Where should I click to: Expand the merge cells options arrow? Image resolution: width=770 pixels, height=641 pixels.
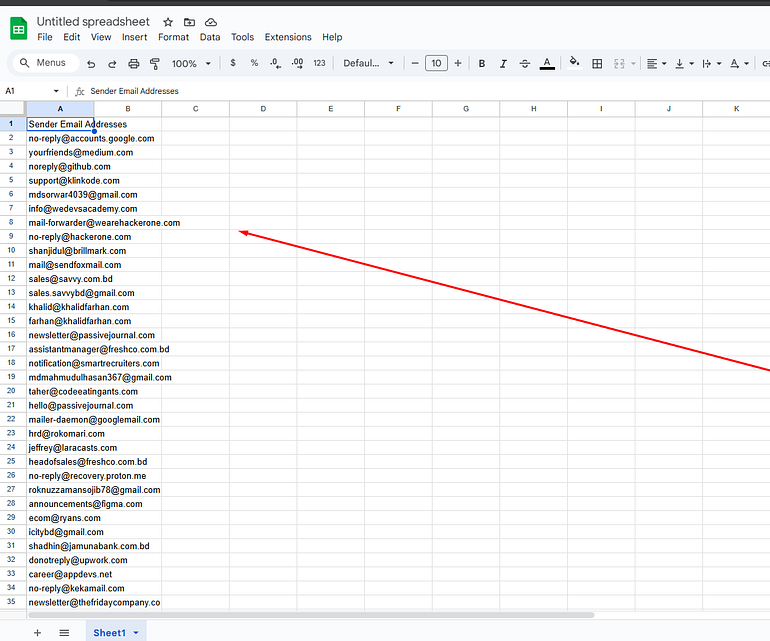633,63
